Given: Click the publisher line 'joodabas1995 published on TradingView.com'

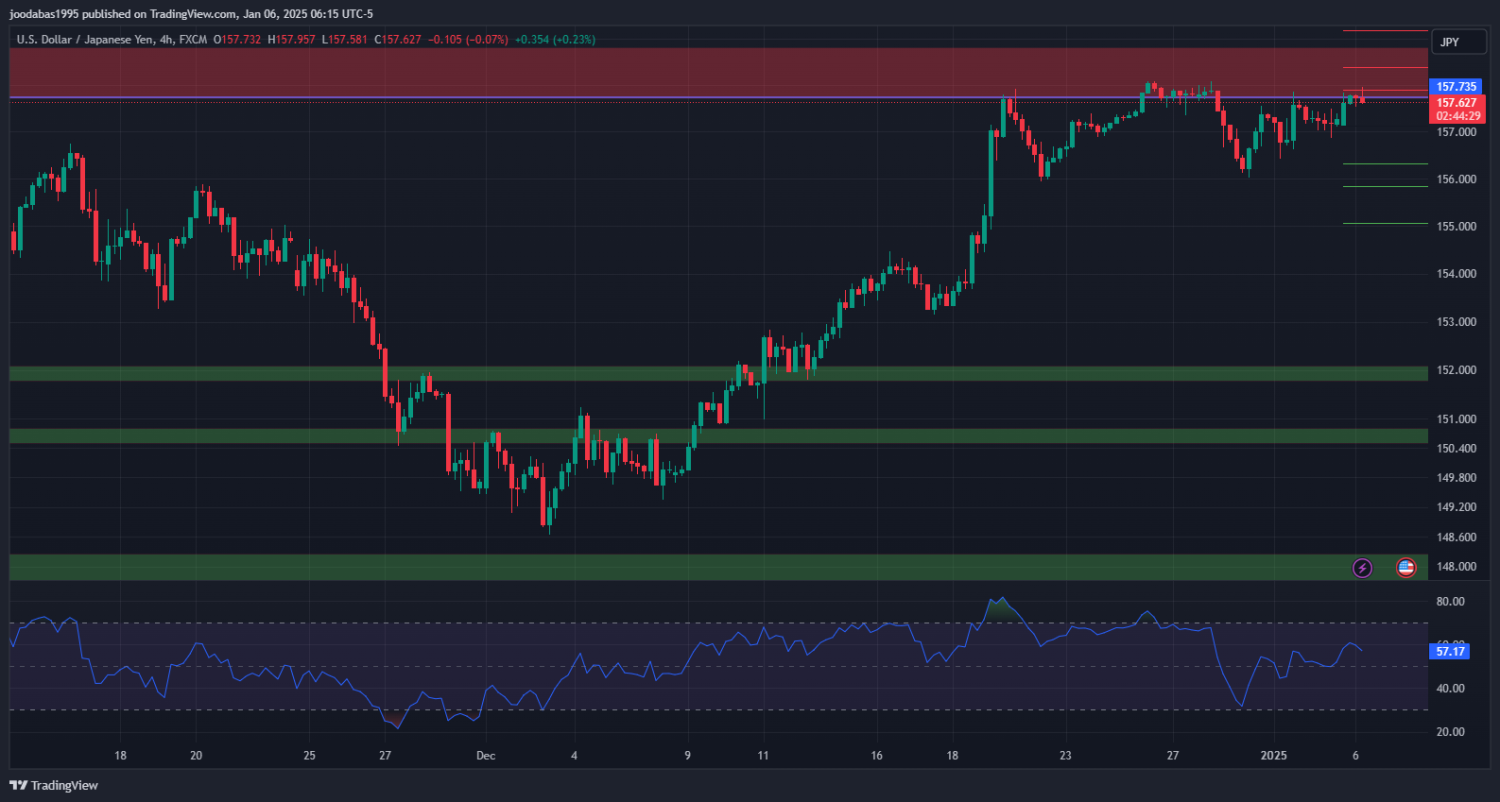Looking at the screenshot, I should 124,14.
